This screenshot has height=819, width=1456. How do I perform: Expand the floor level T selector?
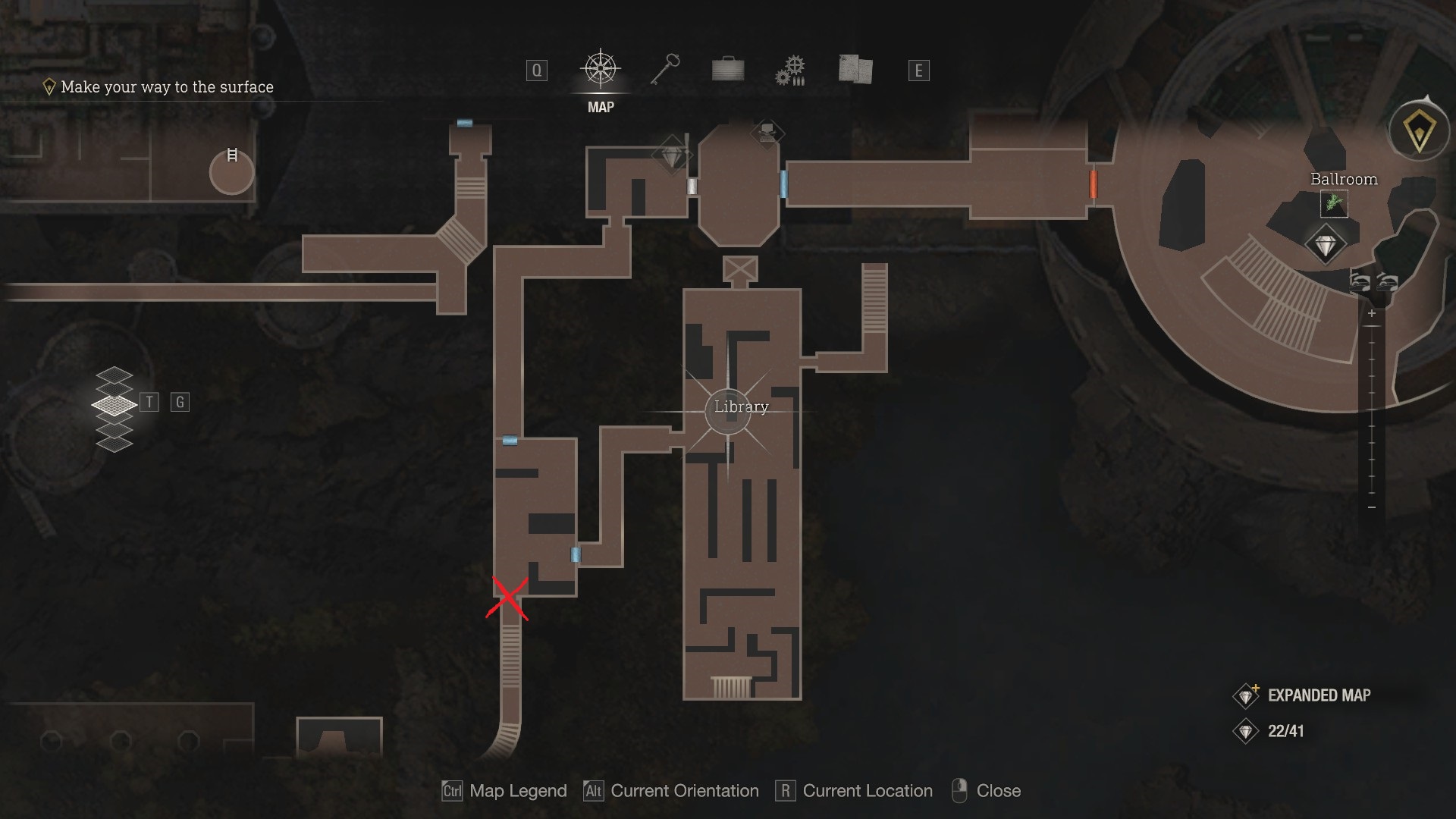[x=150, y=401]
